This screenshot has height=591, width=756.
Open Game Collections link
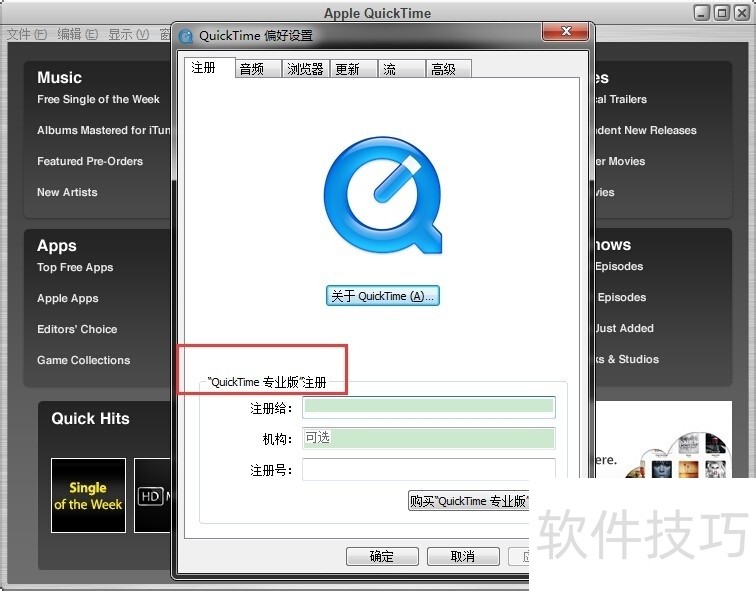83,360
